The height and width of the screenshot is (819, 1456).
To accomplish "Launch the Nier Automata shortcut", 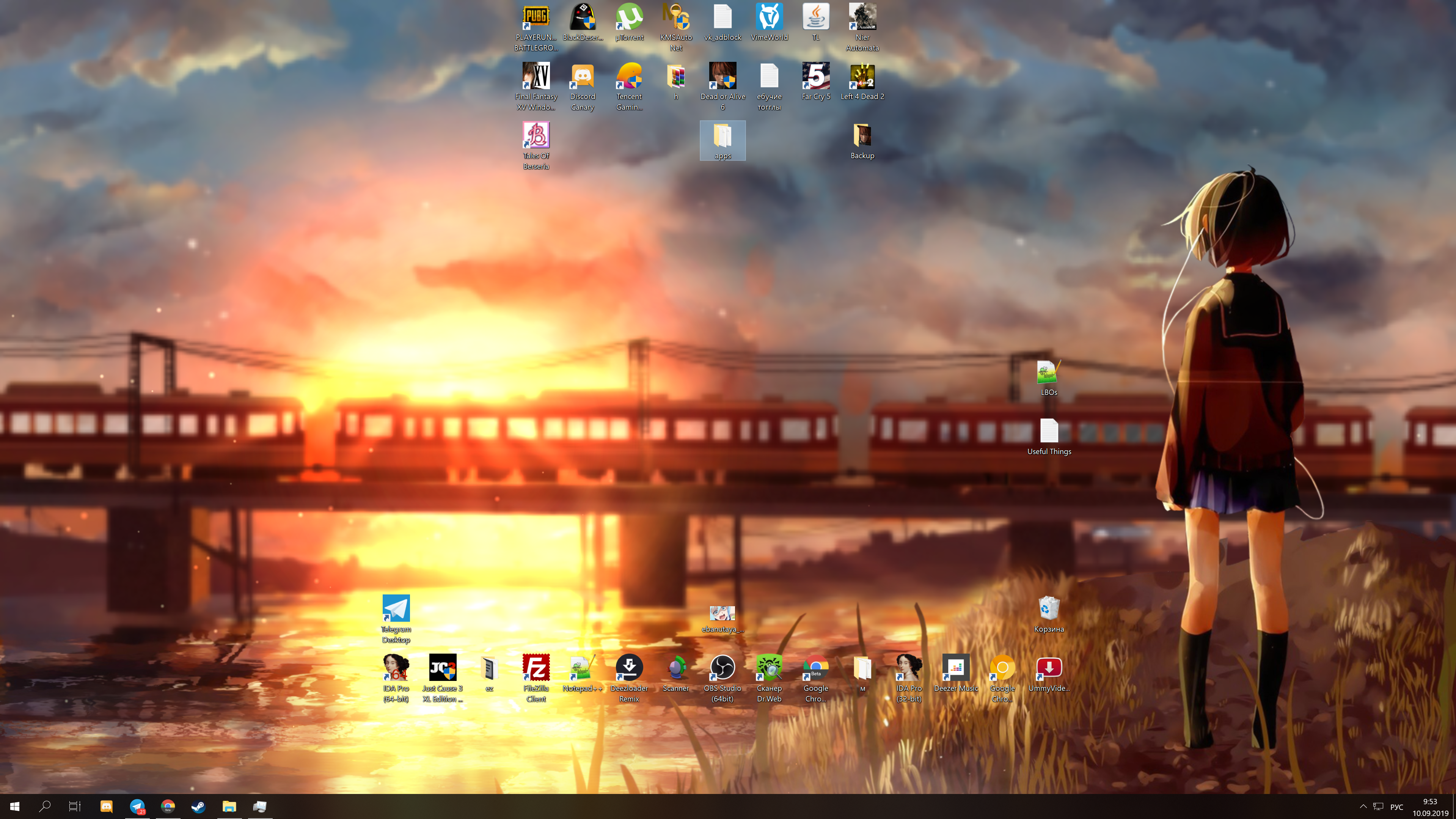I will pos(862,27).
